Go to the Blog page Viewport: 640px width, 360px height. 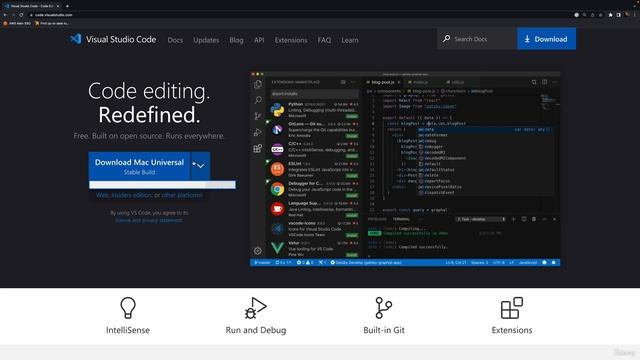[x=236, y=40]
